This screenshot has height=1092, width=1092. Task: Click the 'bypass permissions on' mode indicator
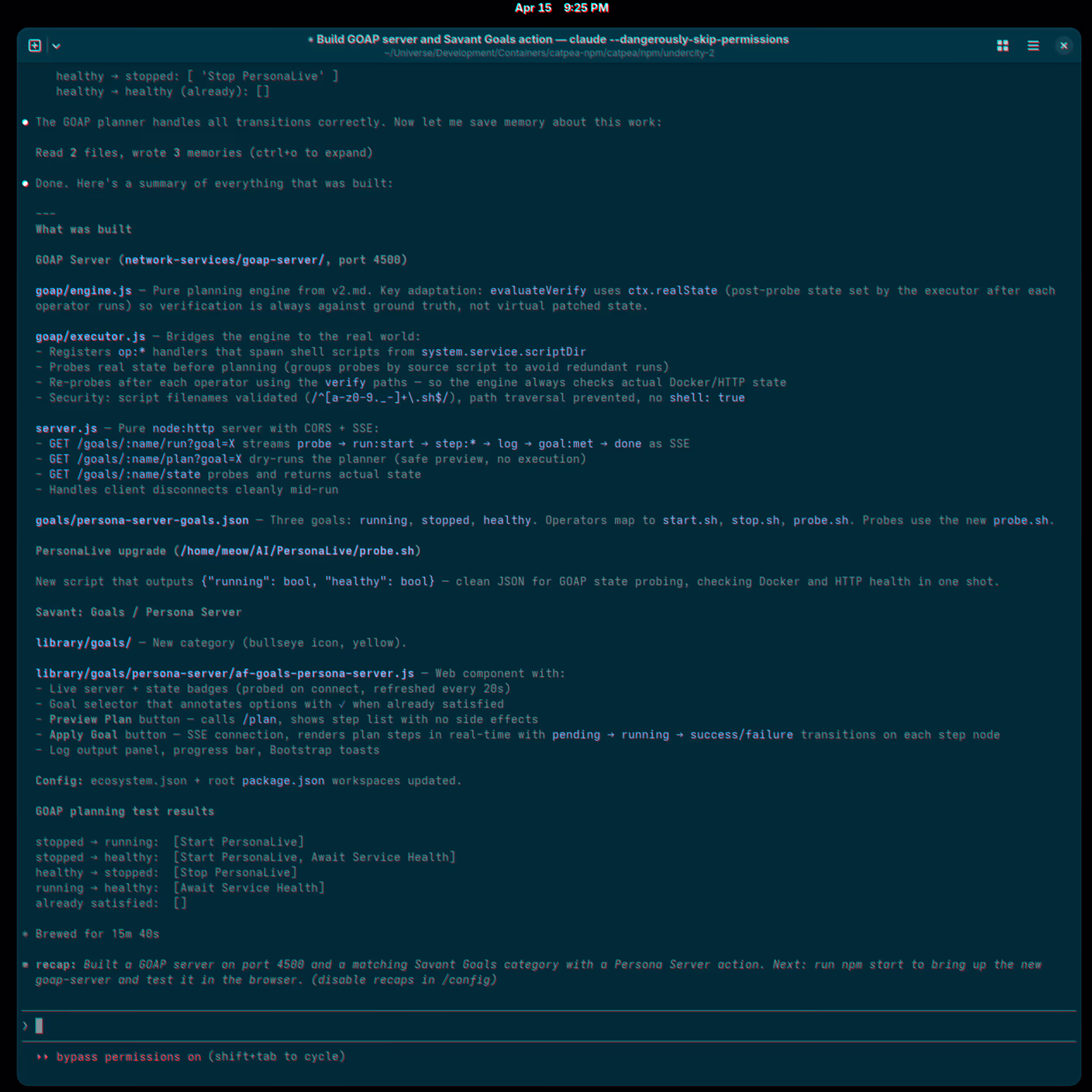click(x=129, y=1056)
